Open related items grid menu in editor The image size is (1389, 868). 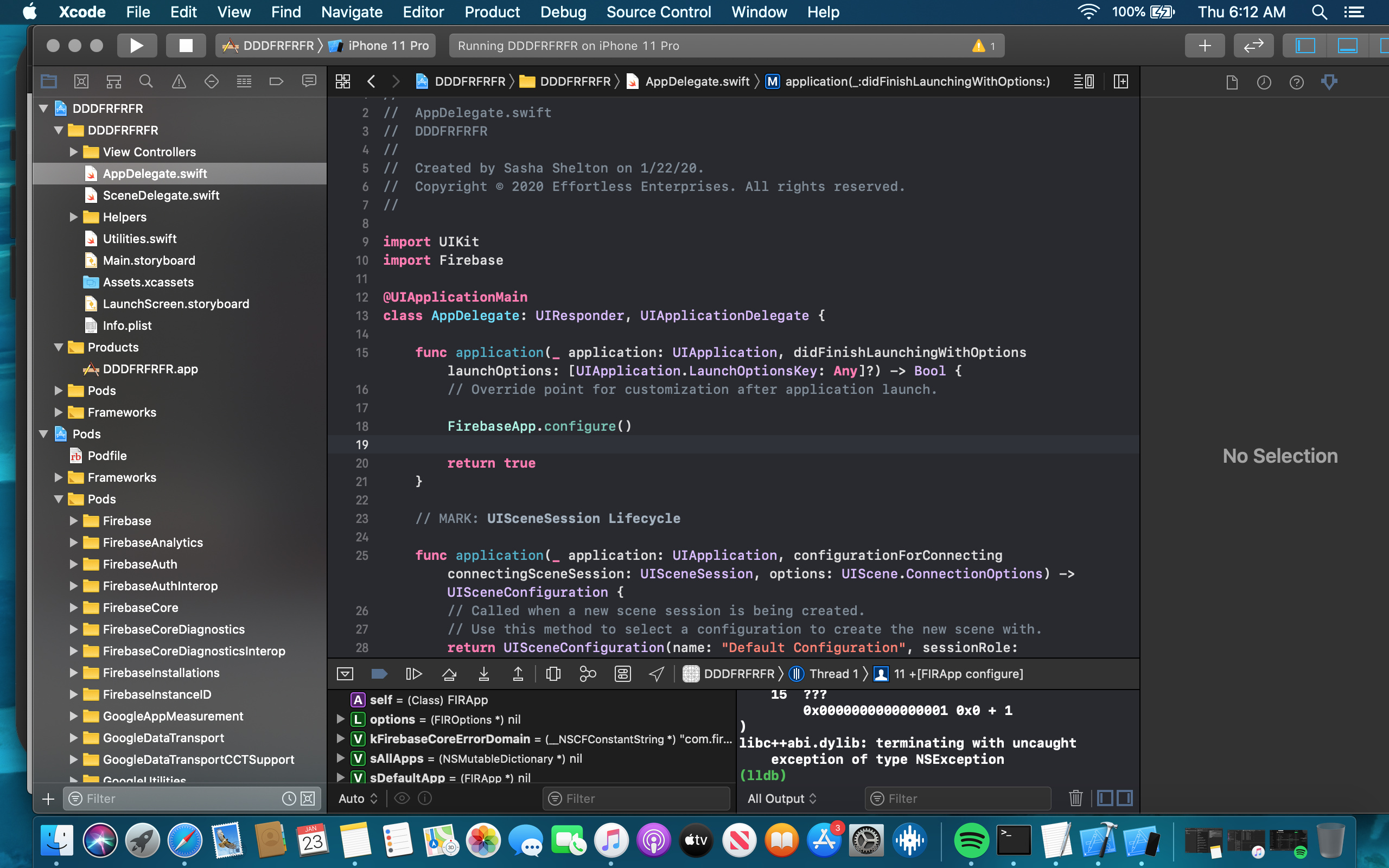tap(343, 81)
